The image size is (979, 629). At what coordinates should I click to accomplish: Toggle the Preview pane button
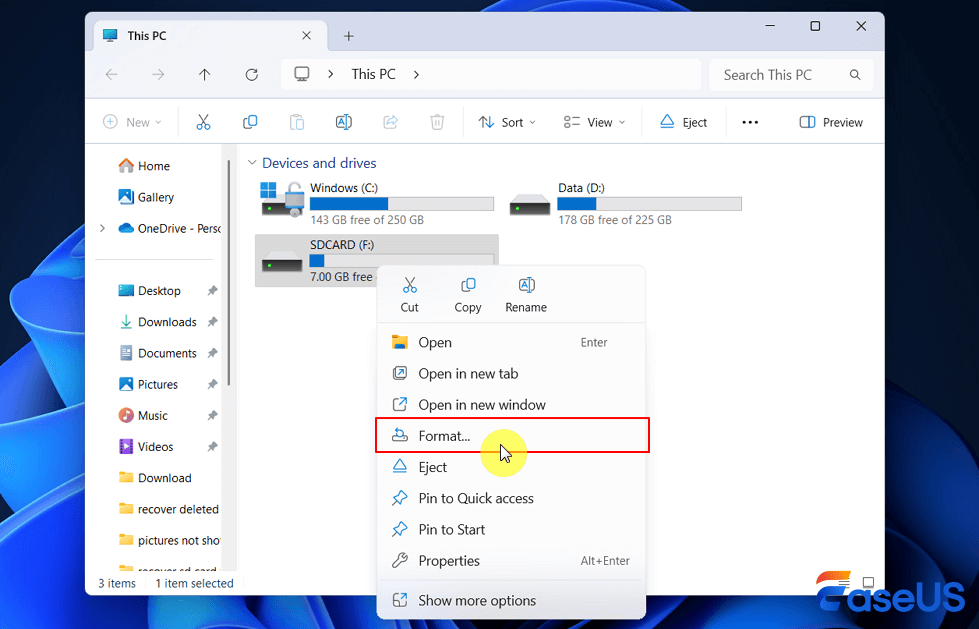tap(831, 122)
